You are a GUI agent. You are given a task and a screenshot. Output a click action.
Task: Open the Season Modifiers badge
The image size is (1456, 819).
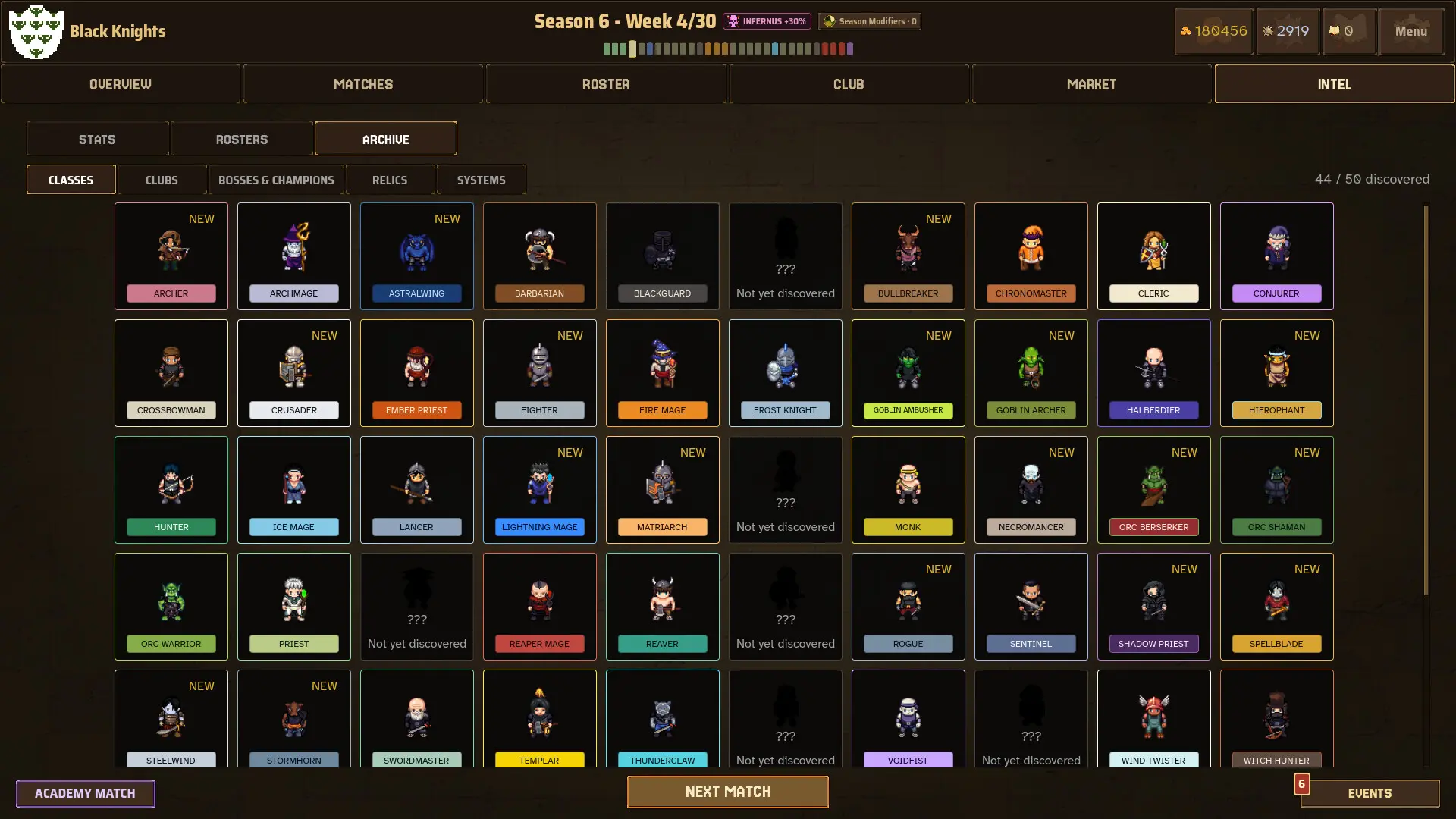coord(870,21)
